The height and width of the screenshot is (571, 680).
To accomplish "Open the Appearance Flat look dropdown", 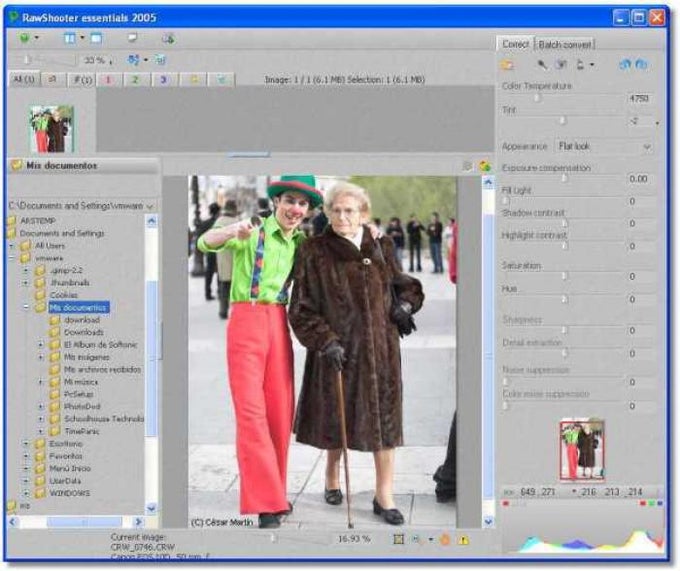I will point(605,147).
